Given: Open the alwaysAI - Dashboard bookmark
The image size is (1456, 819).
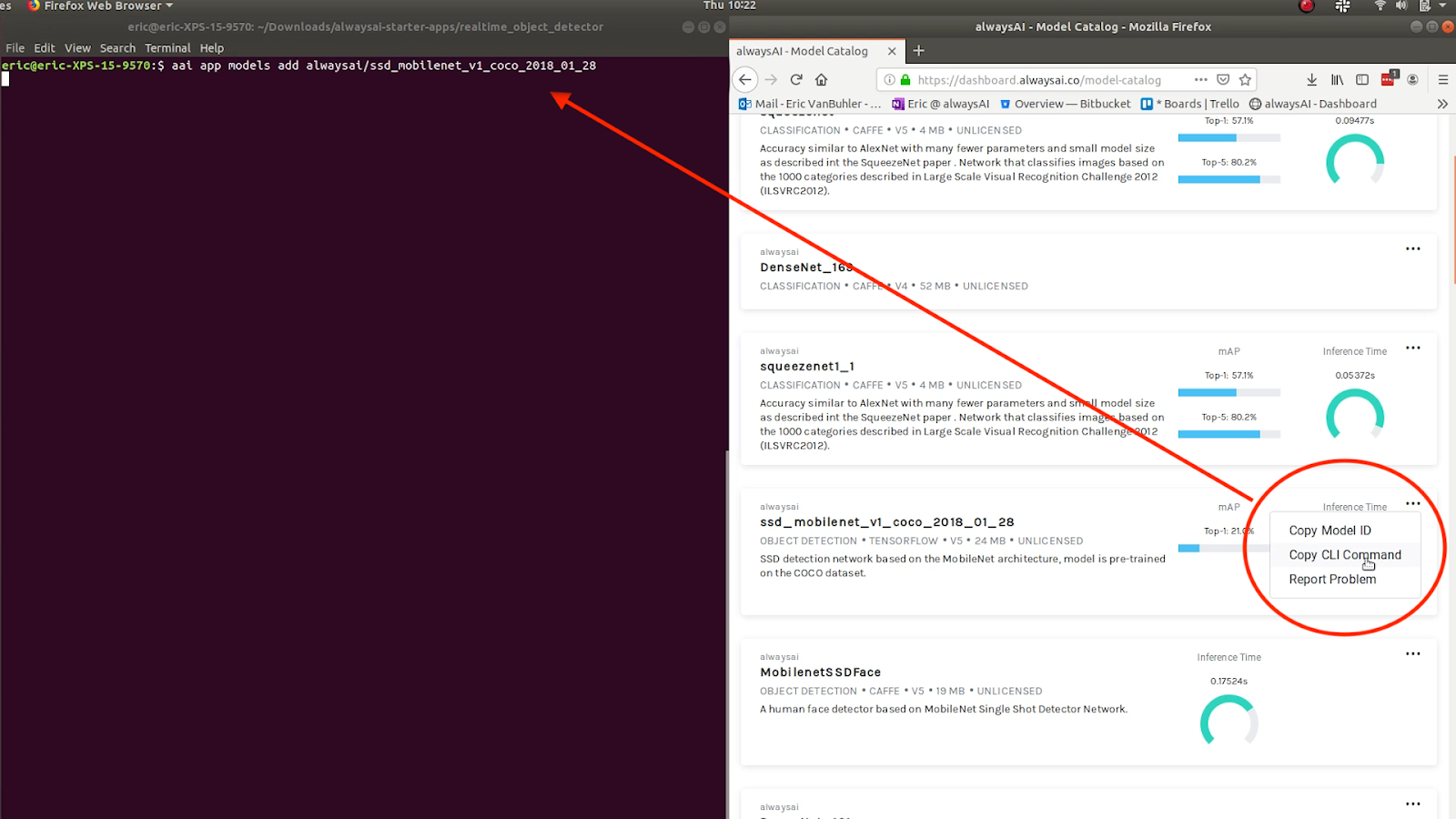Looking at the screenshot, I should coord(1313,104).
